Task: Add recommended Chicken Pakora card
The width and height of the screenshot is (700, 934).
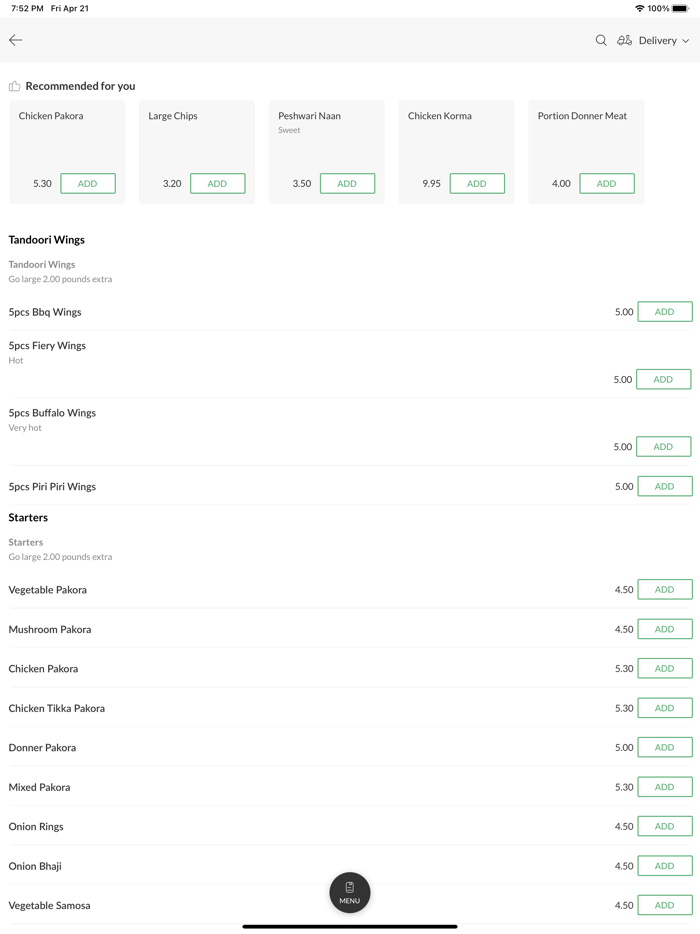Action: pos(88,183)
